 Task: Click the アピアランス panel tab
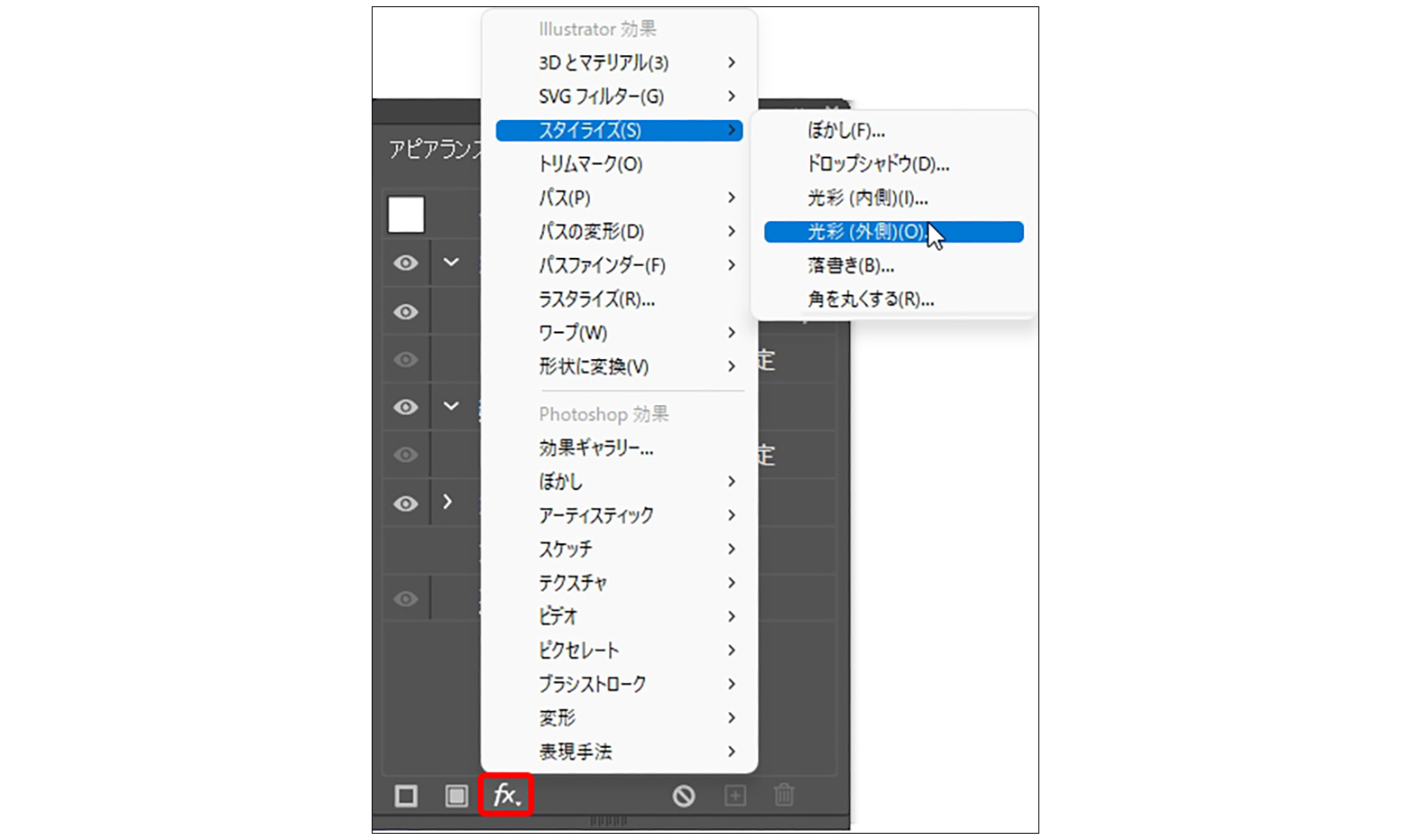click(433, 149)
